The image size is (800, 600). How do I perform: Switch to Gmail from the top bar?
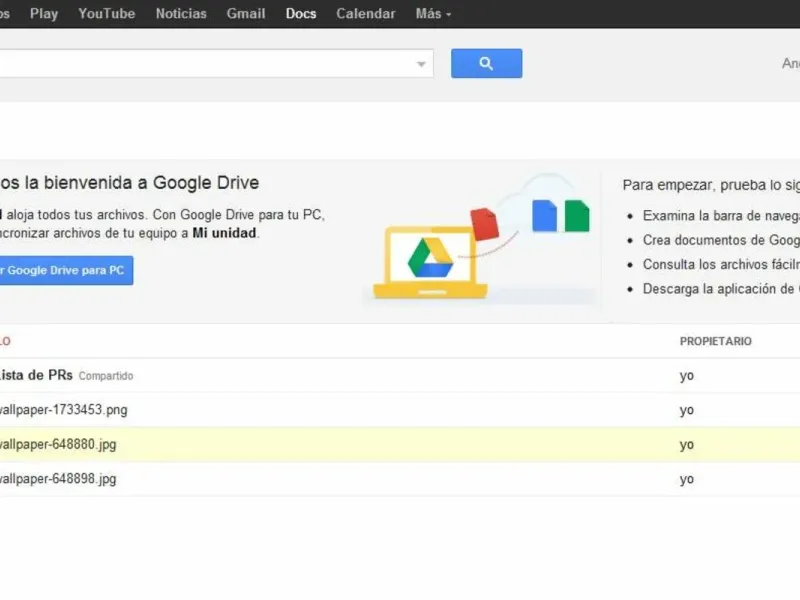pyautogui.click(x=246, y=14)
